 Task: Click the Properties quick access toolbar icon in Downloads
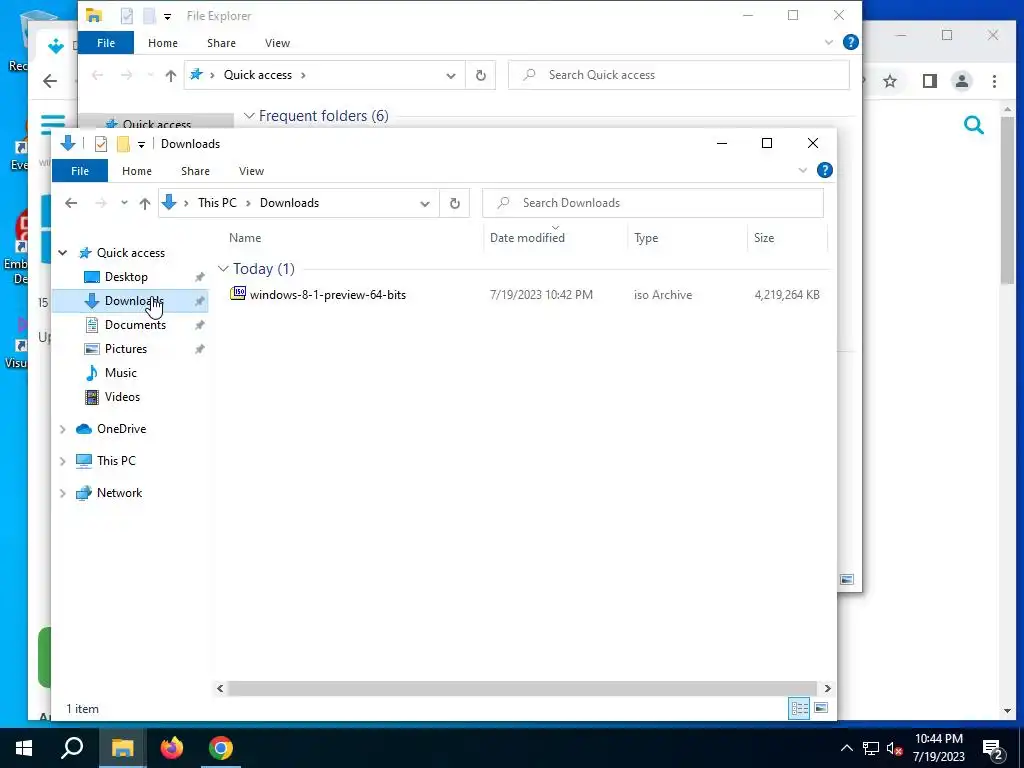[101, 144]
